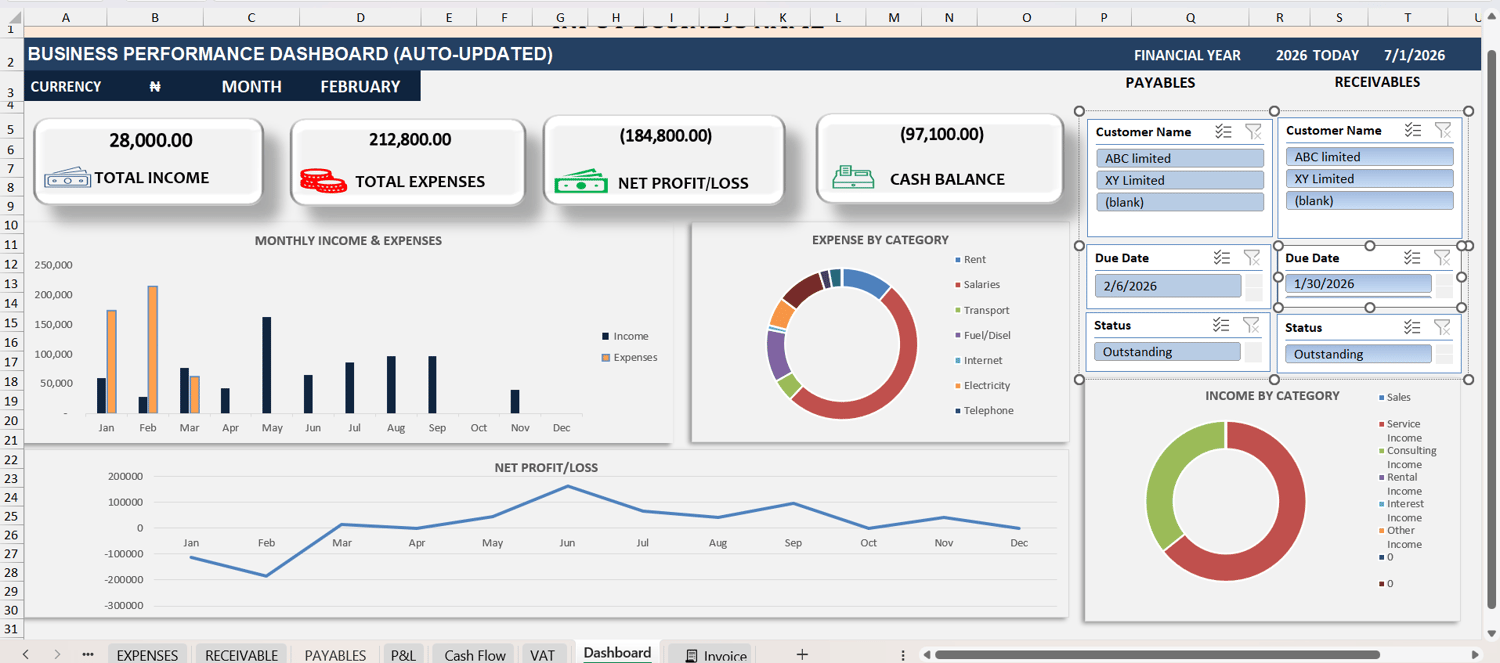Open the FEBRUARY month dropdown cell
The image size is (1500, 663).
tap(360, 87)
